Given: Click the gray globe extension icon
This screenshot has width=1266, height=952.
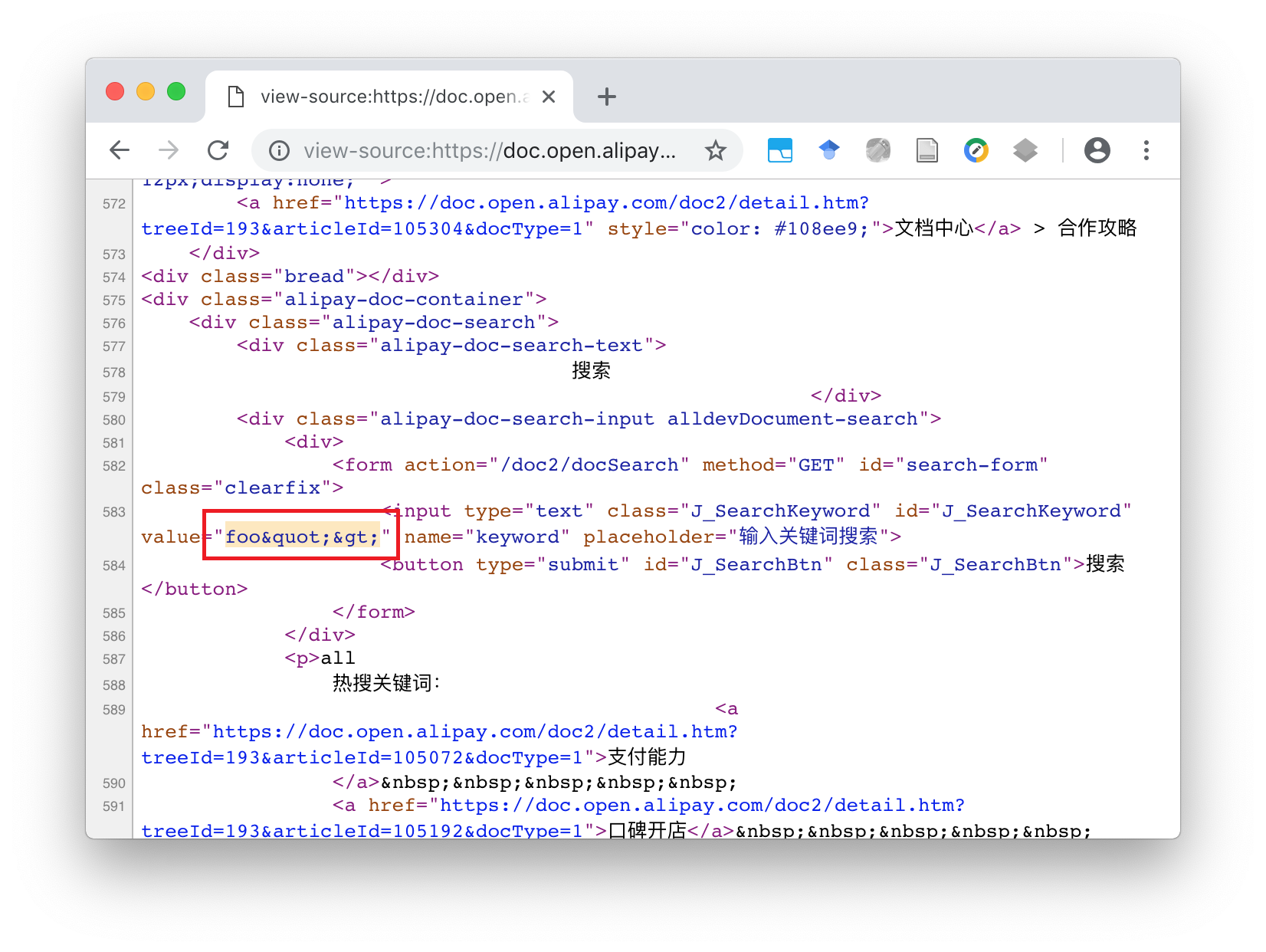Looking at the screenshot, I should pos(877,150).
